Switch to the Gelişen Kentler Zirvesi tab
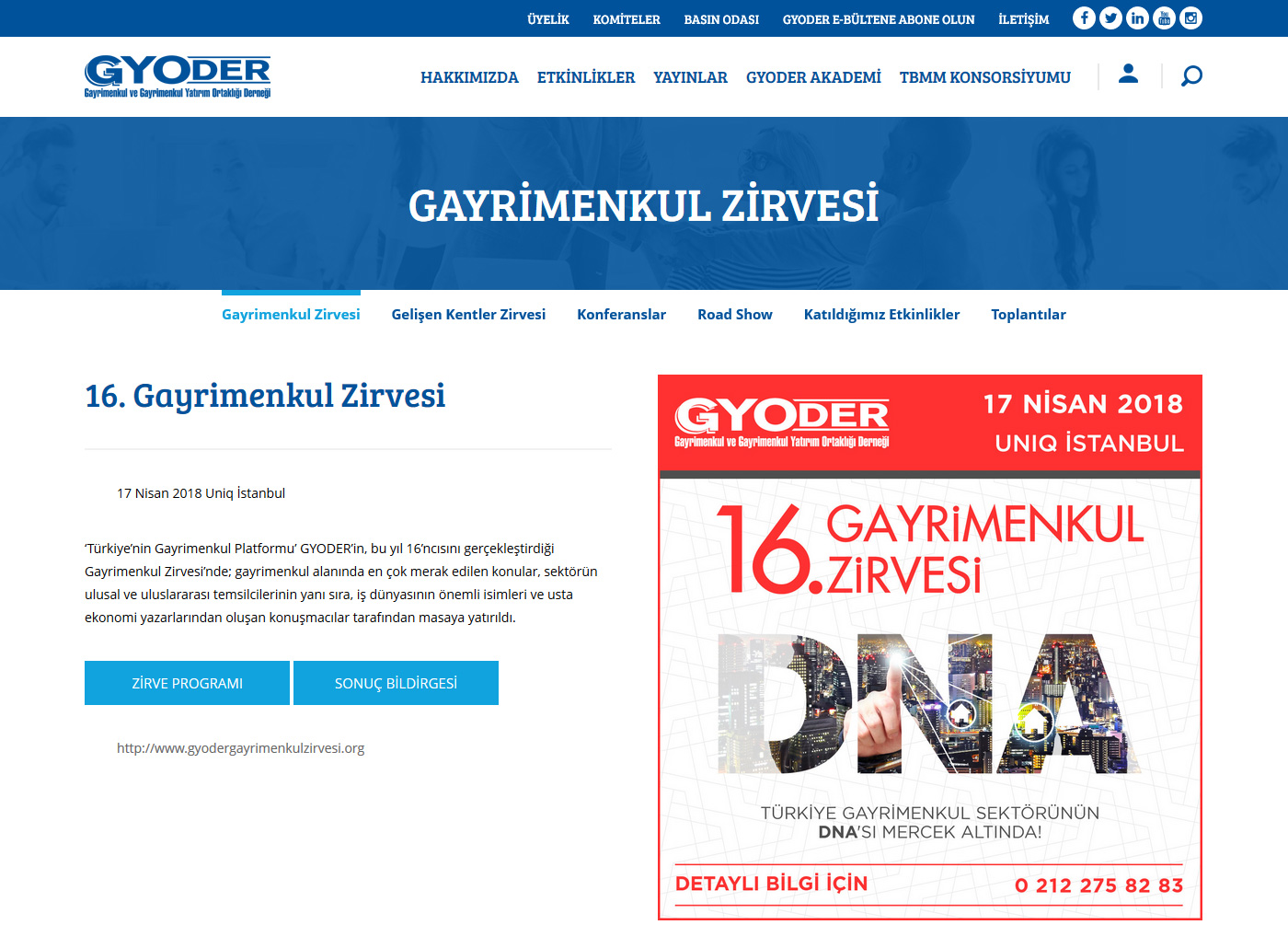This screenshot has width=1288, height=948. 468,314
